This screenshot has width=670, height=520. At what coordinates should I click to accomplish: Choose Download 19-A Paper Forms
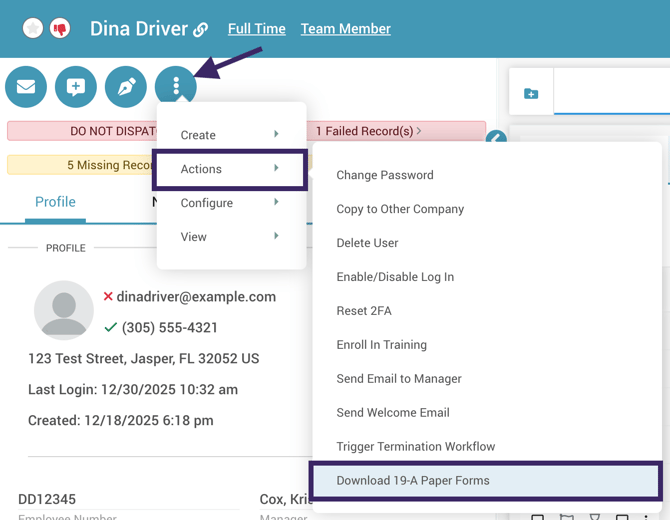(x=413, y=480)
